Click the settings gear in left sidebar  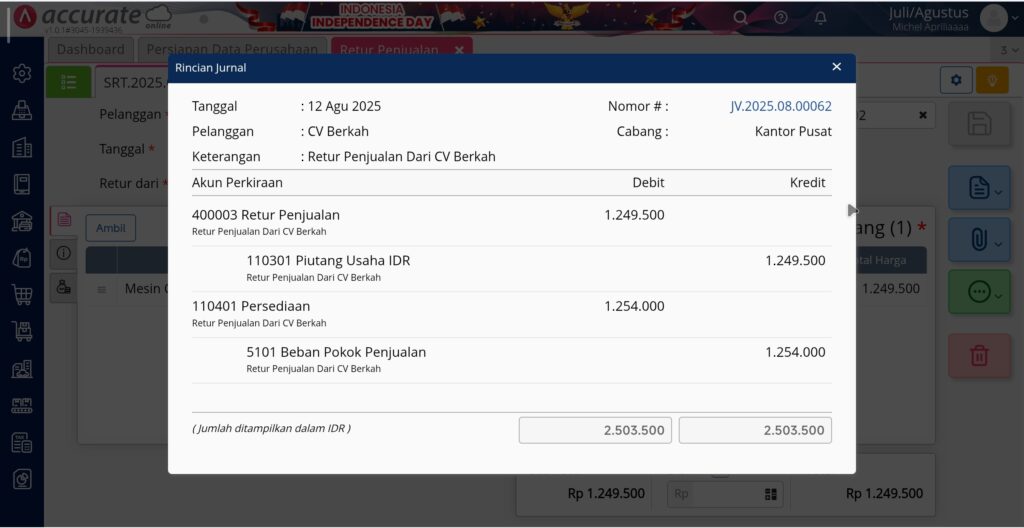pos(22,73)
